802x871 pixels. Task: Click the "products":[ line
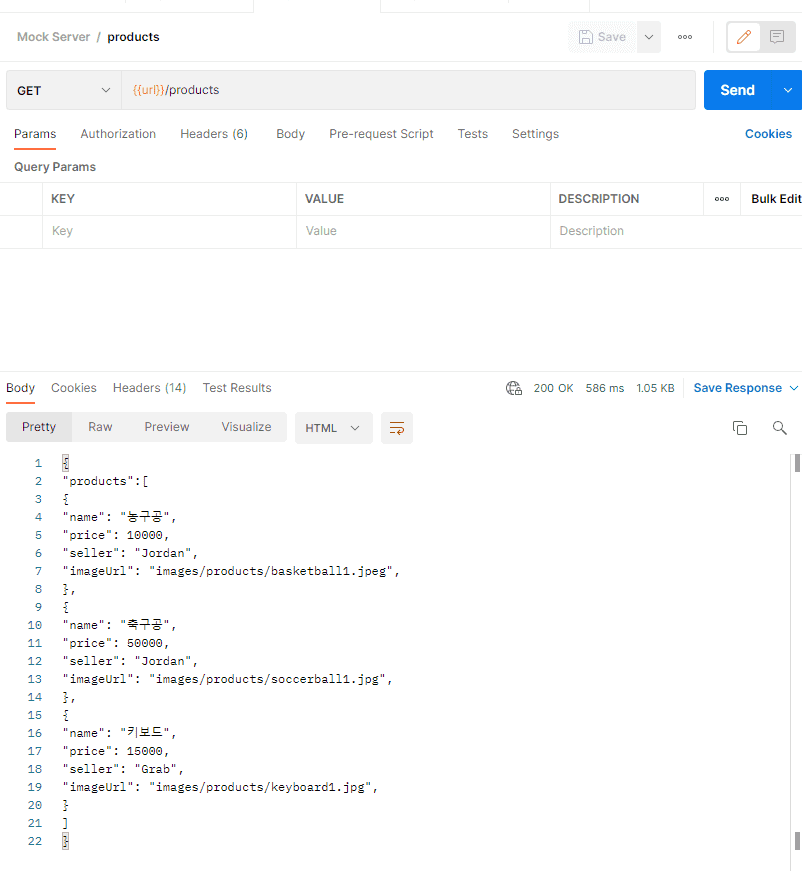[x=106, y=481]
